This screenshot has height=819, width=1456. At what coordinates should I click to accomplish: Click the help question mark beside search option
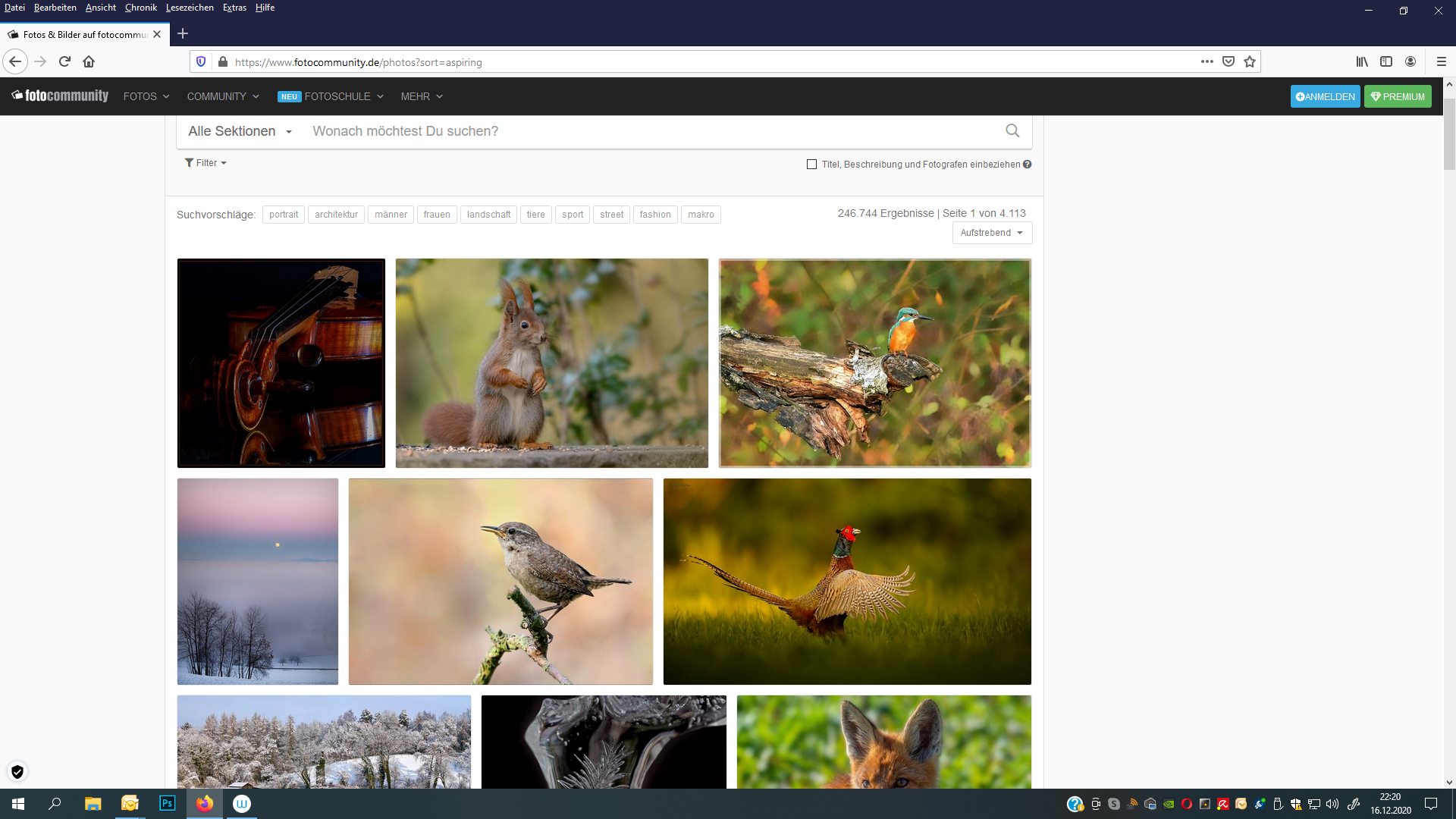tap(1027, 164)
